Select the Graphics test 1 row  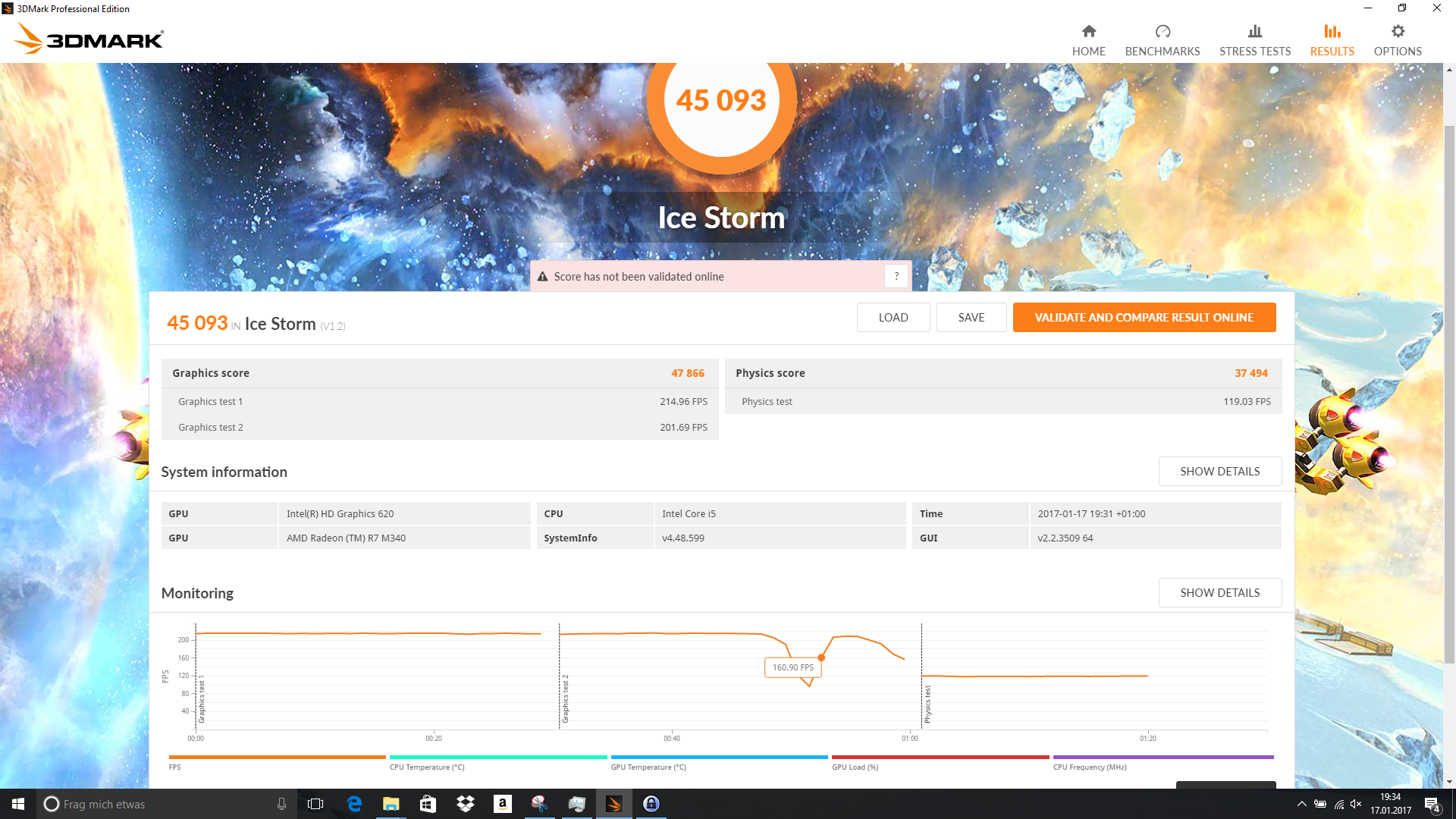[x=440, y=401]
